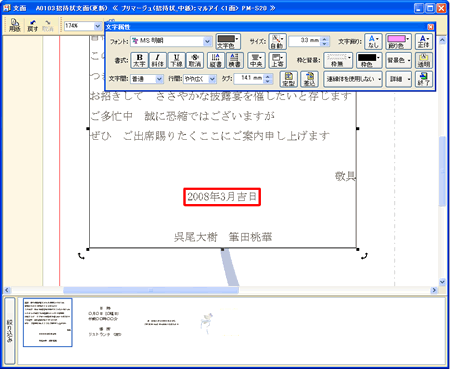Image resolution: width=450 pixels, height=369 pixels.
Task: Open the 連続体を使用しない dropdown
Action: coord(353,79)
